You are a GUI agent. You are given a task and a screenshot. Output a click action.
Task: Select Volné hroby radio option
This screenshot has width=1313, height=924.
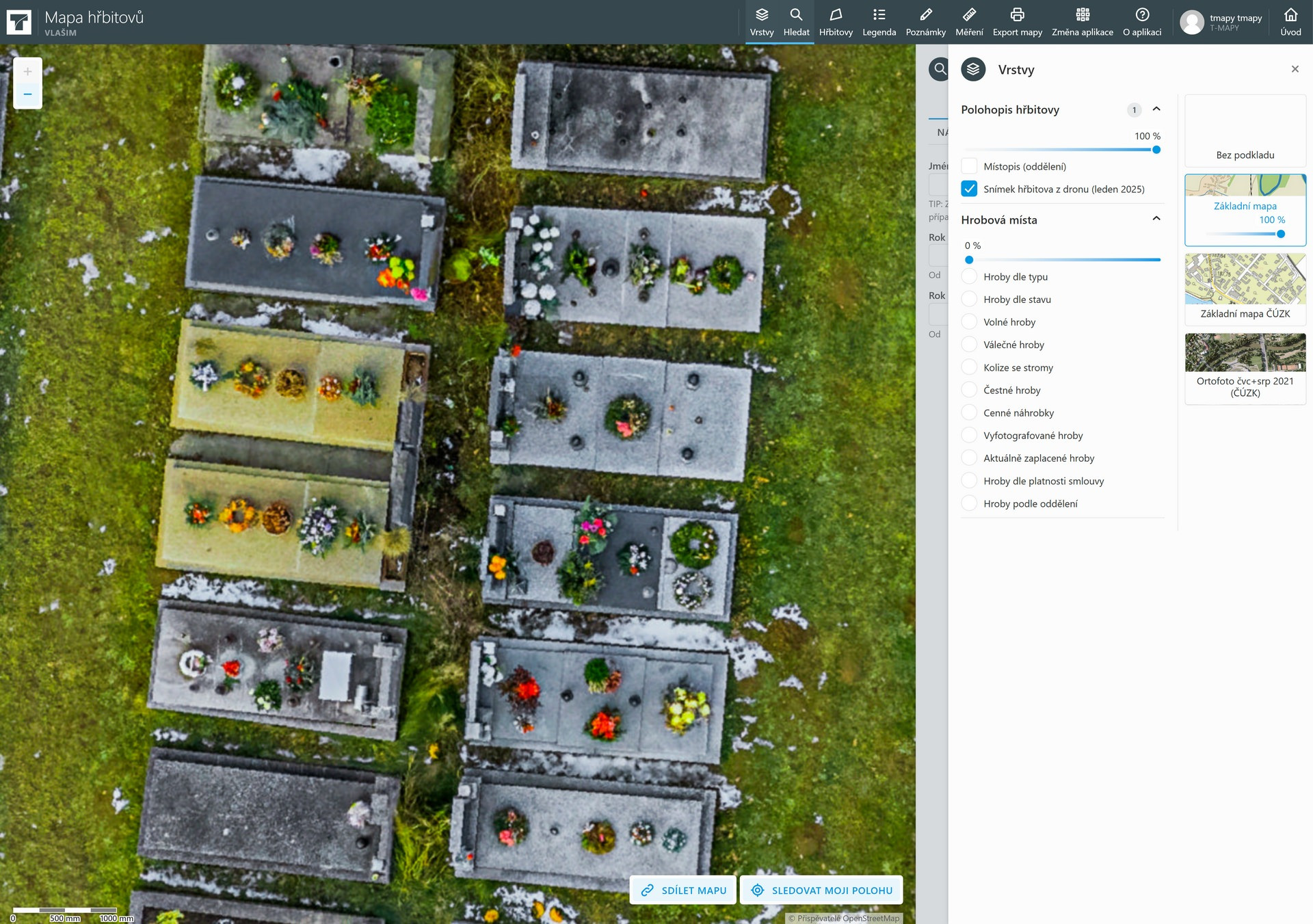[969, 321]
